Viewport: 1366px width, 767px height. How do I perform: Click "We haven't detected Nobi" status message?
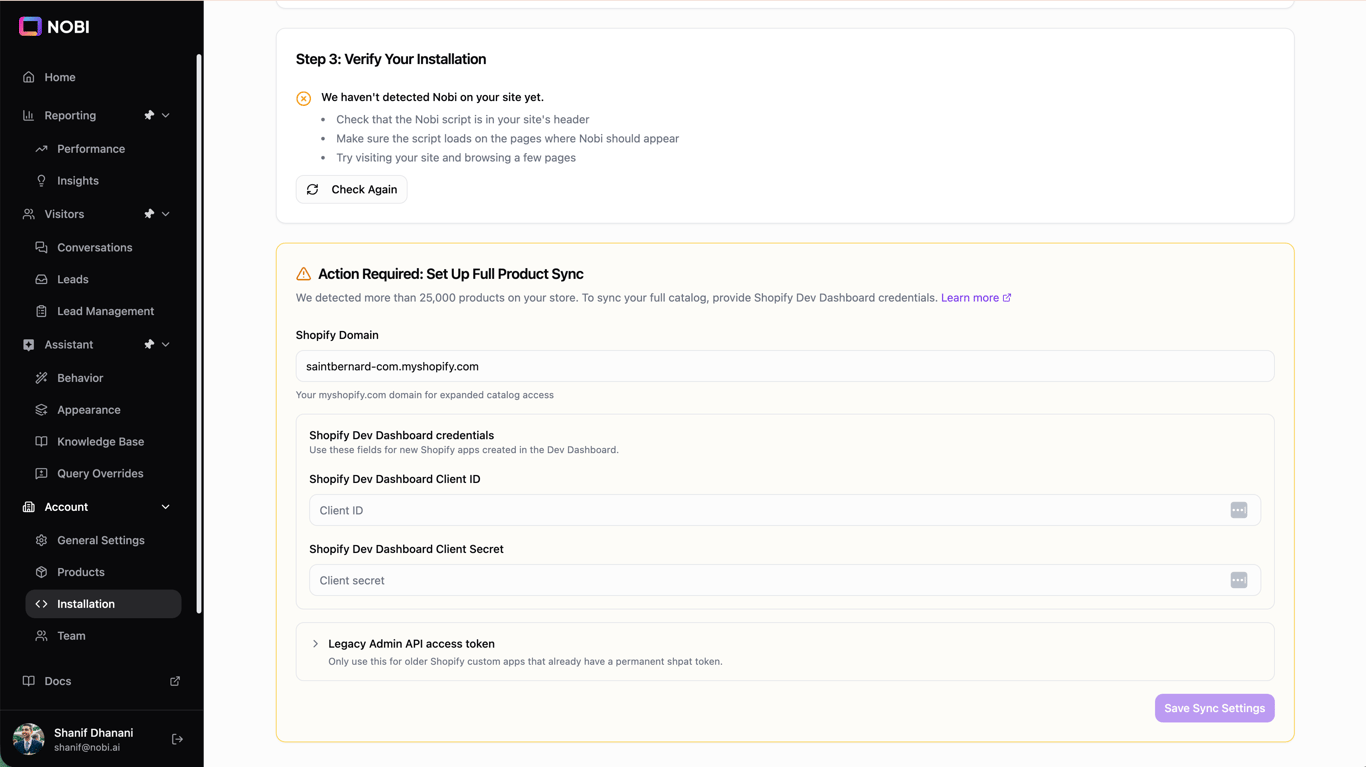[x=432, y=97]
